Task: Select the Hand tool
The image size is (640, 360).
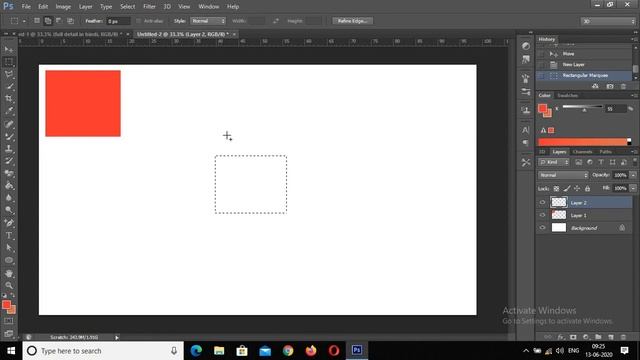Action: [x=9, y=273]
